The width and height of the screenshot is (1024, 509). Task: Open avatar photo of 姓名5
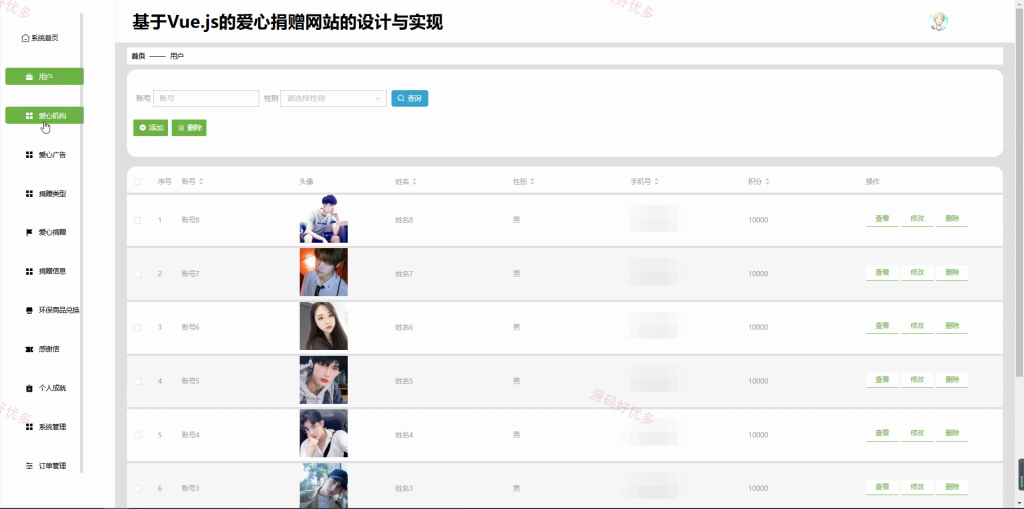click(324, 380)
